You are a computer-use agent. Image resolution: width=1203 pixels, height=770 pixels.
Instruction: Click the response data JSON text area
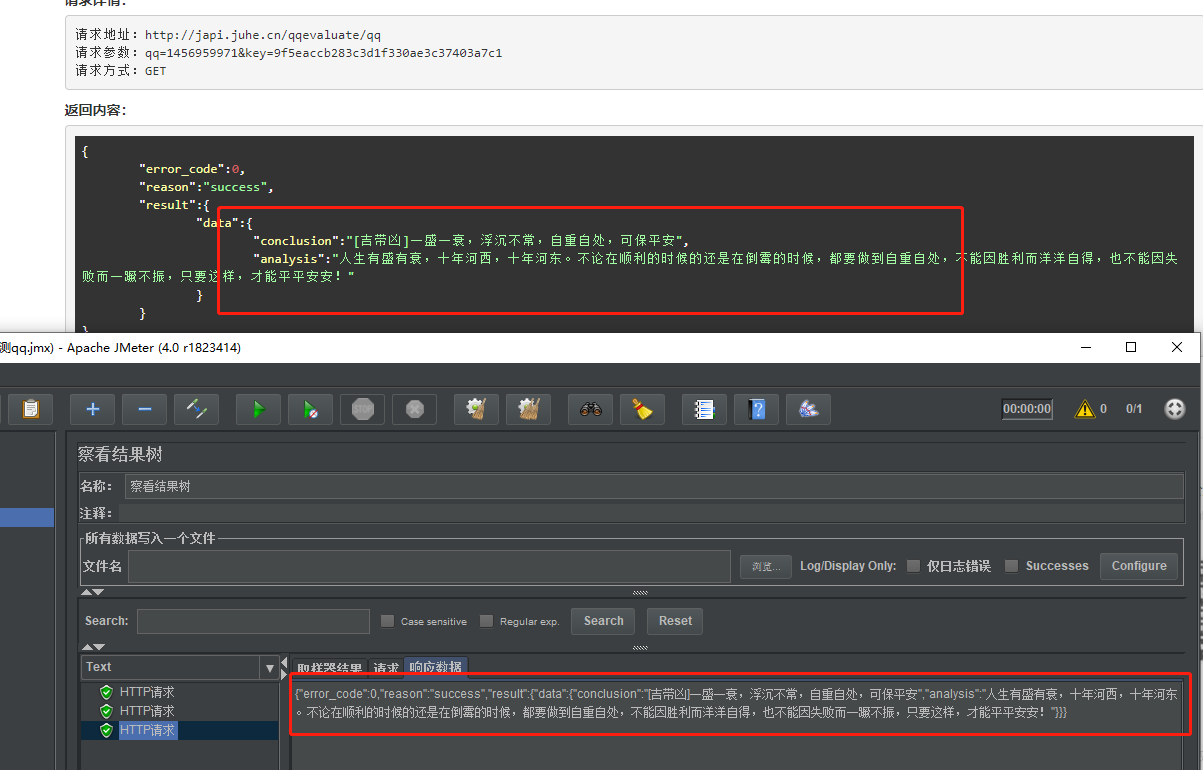coord(737,703)
